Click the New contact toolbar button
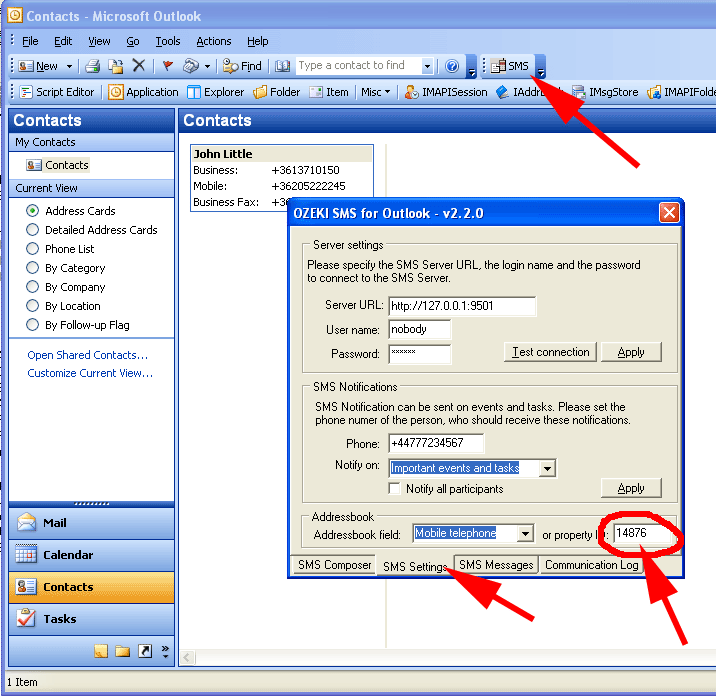This screenshot has height=696, width=716. click(38, 67)
